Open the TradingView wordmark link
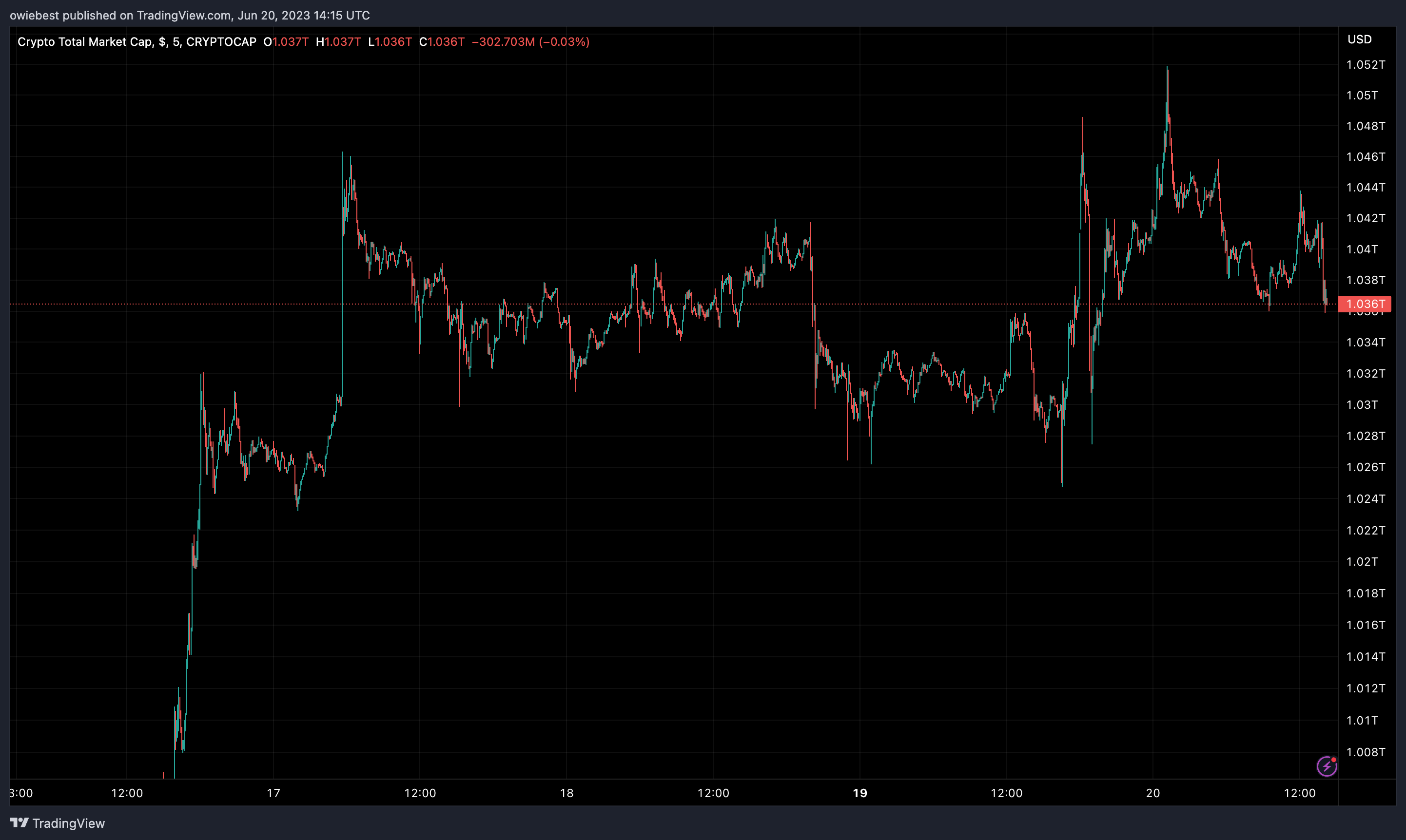This screenshot has height=840, width=1406. click(x=69, y=823)
